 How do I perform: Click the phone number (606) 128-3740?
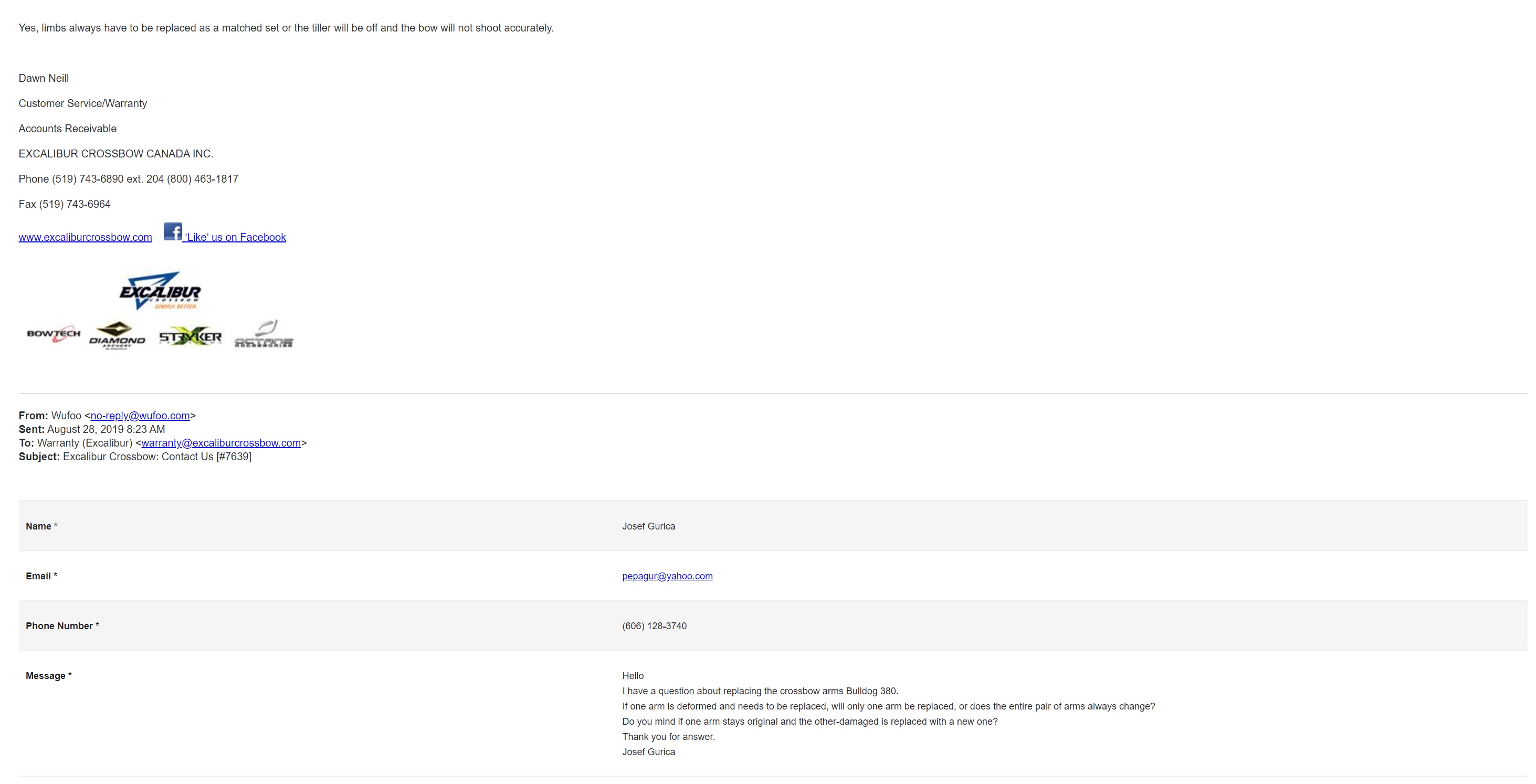(654, 626)
